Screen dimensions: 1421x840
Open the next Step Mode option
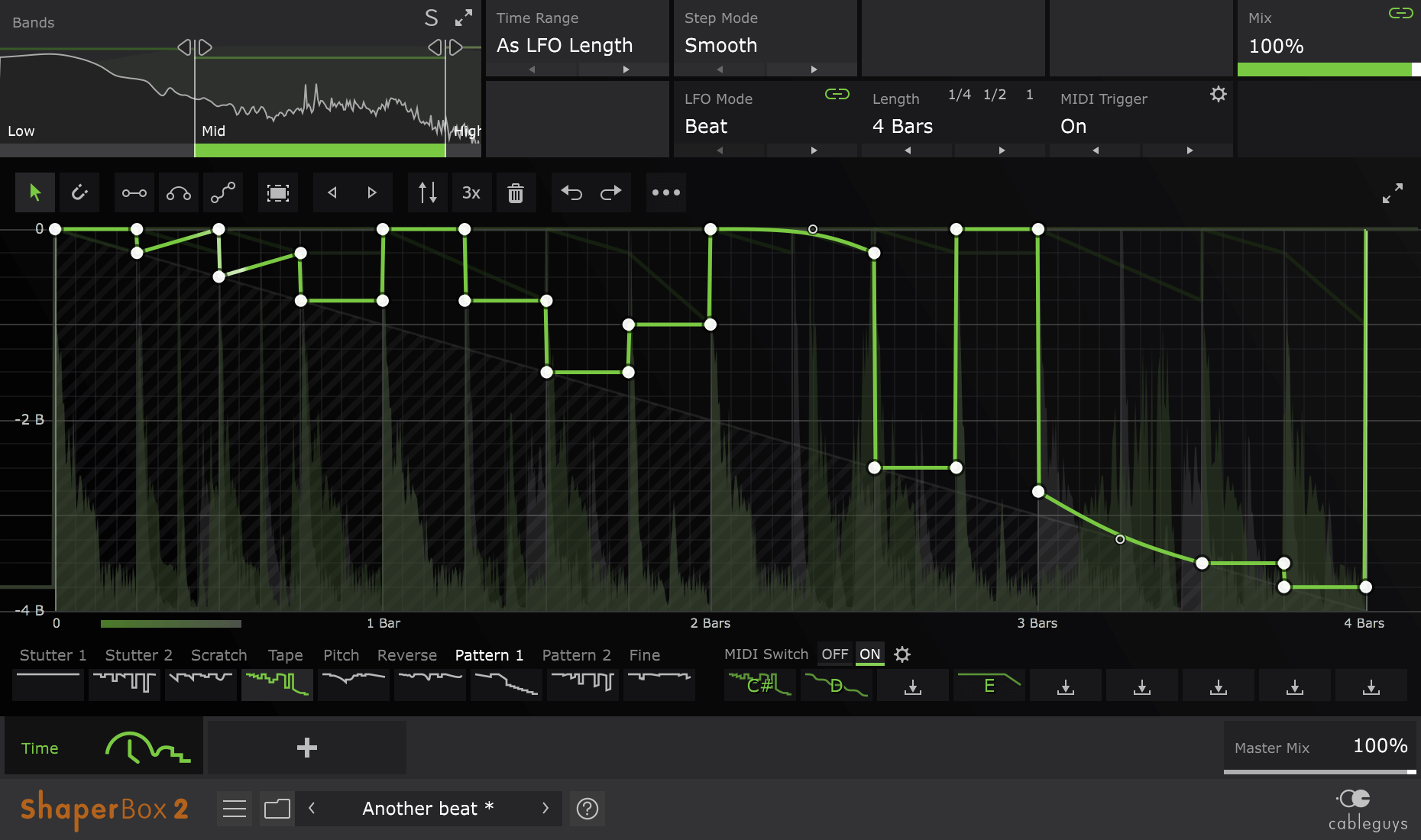click(813, 69)
